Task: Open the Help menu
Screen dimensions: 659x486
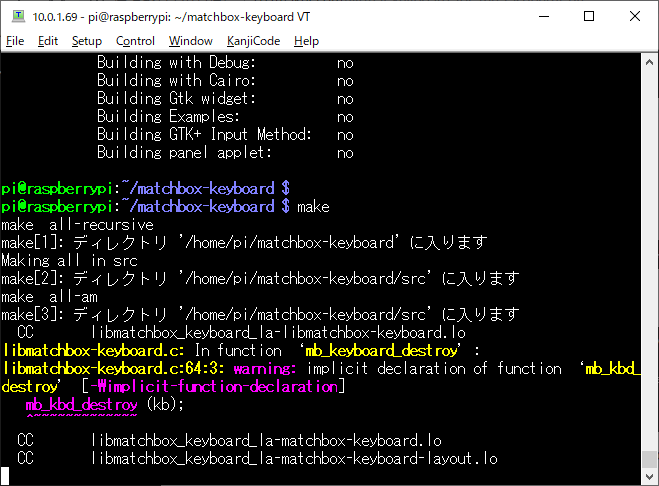Action: [306, 41]
